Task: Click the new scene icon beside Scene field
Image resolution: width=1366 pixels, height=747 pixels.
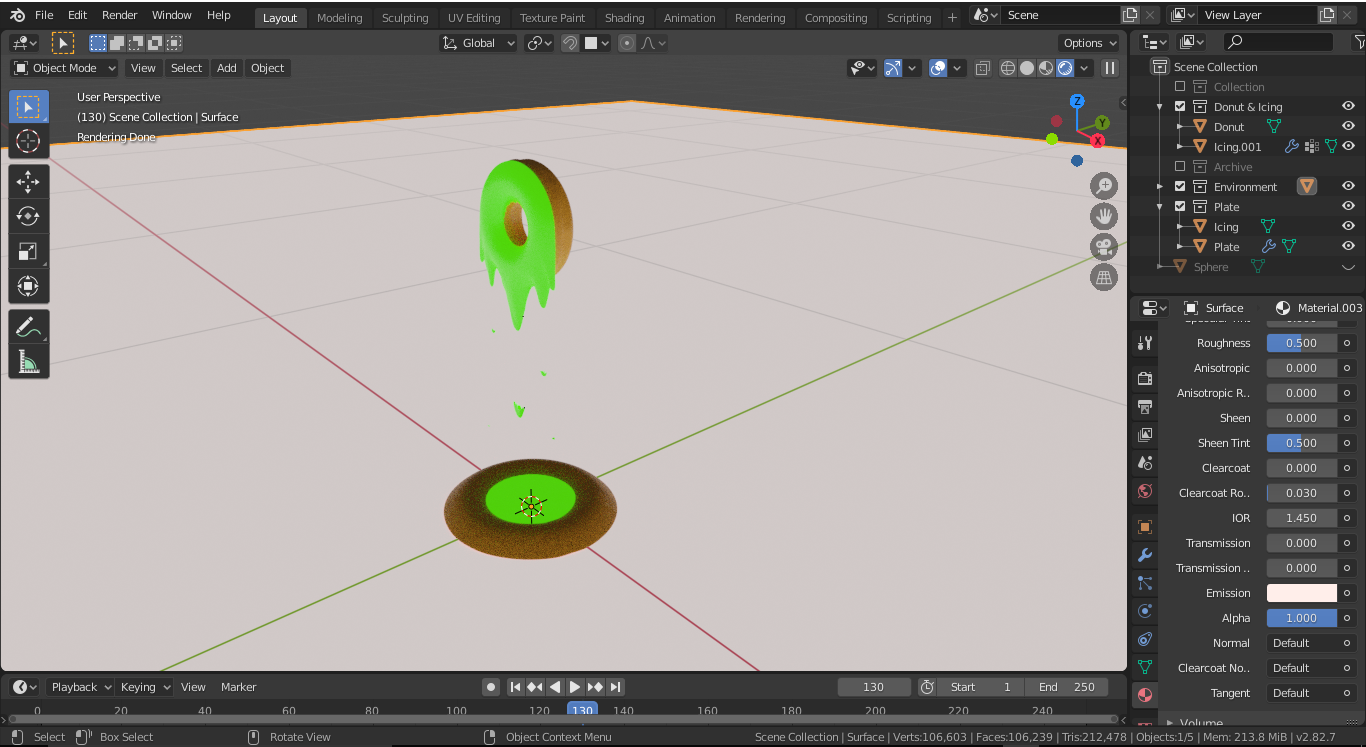Action: tap(1130, 15)
